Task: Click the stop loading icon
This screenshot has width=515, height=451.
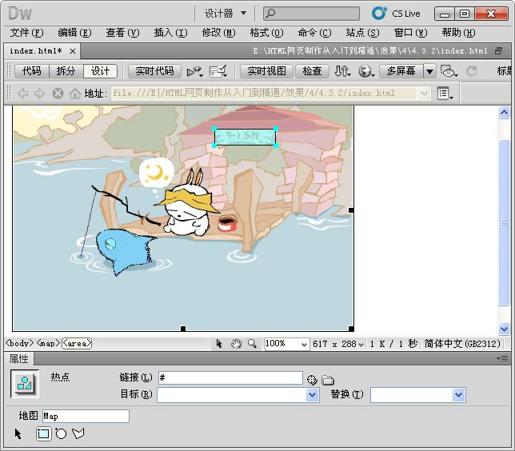Action: [x=58, y=93]
